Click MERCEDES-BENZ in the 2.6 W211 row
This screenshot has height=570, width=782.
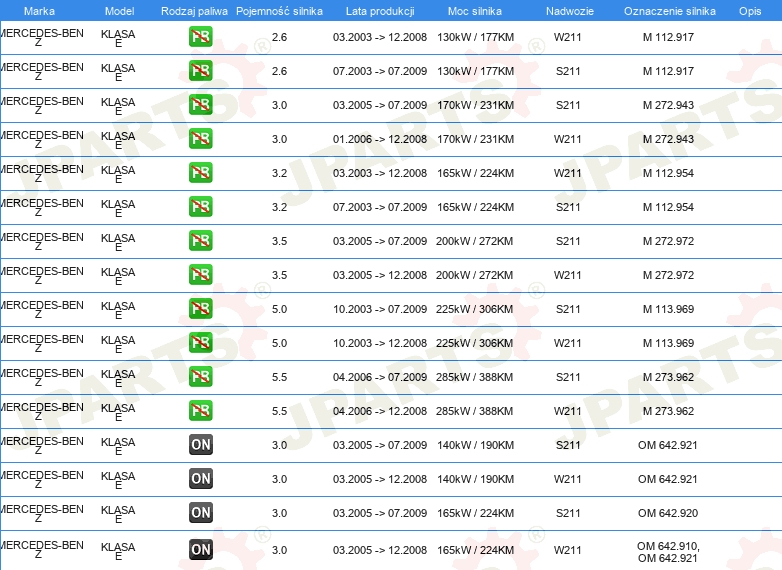[41, 37]
